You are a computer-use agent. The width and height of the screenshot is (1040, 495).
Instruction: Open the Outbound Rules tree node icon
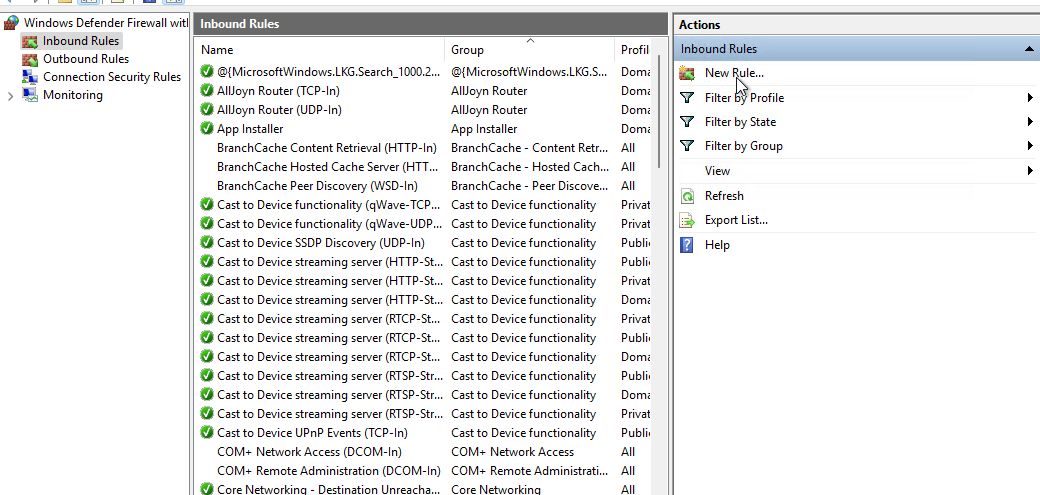30,59
